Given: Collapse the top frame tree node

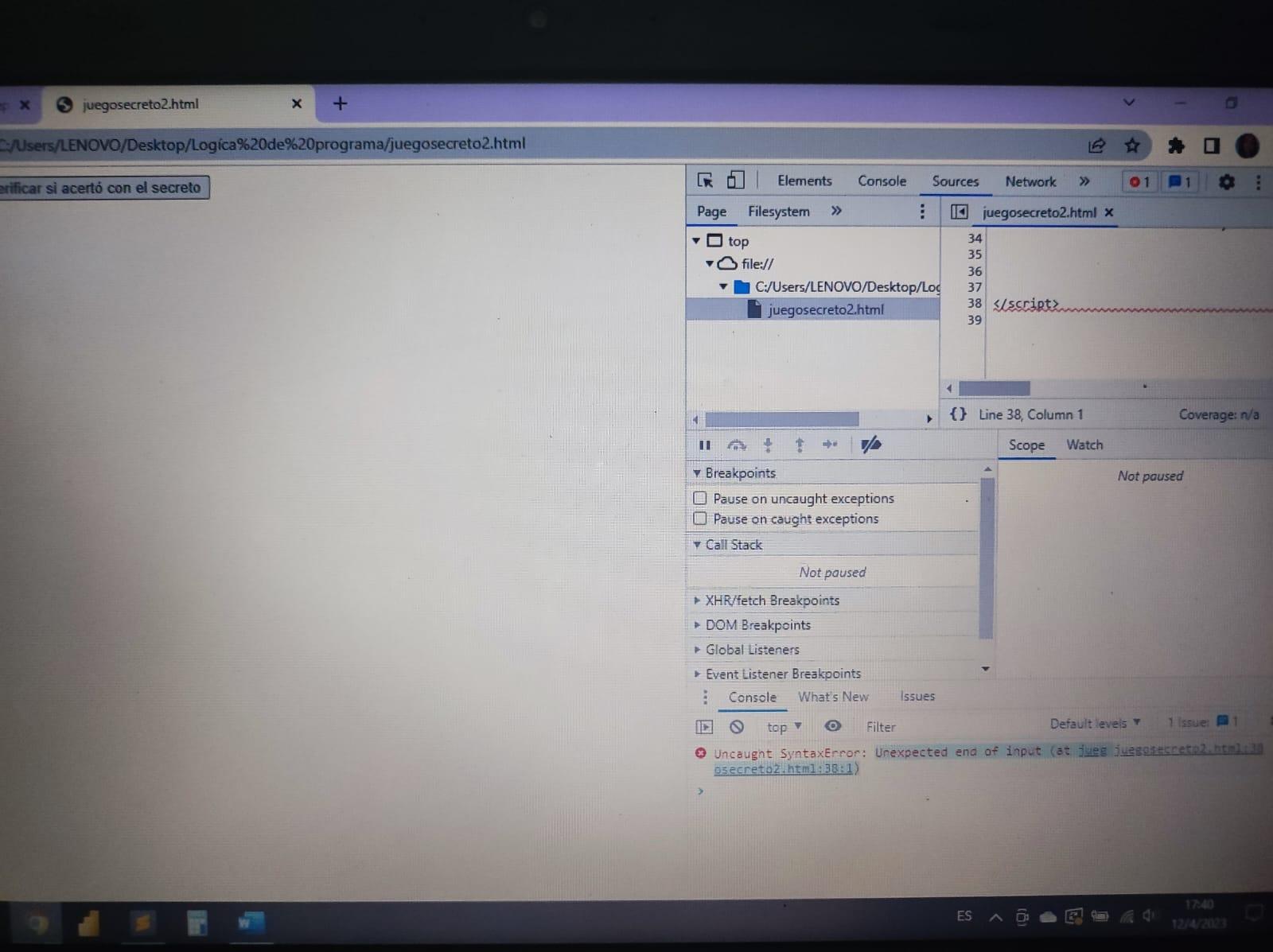Looking at the screenshot, I should point(696,240).
